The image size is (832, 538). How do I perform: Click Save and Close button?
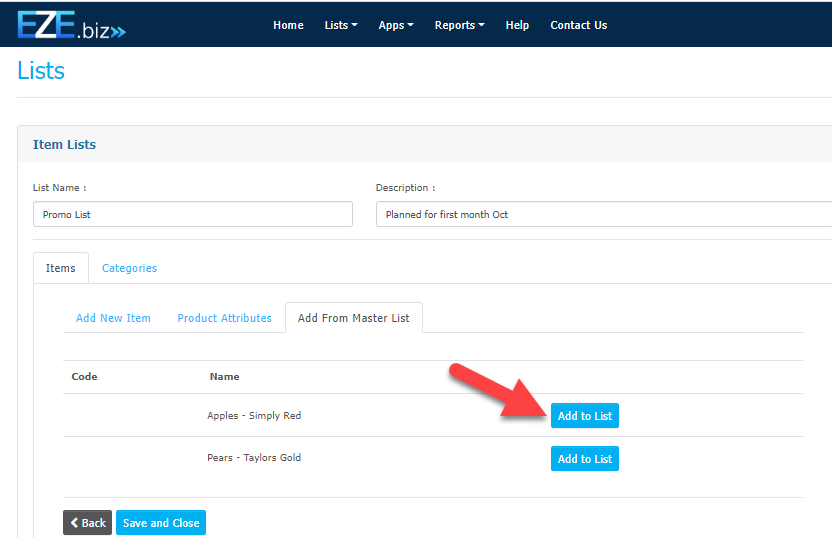160,523
